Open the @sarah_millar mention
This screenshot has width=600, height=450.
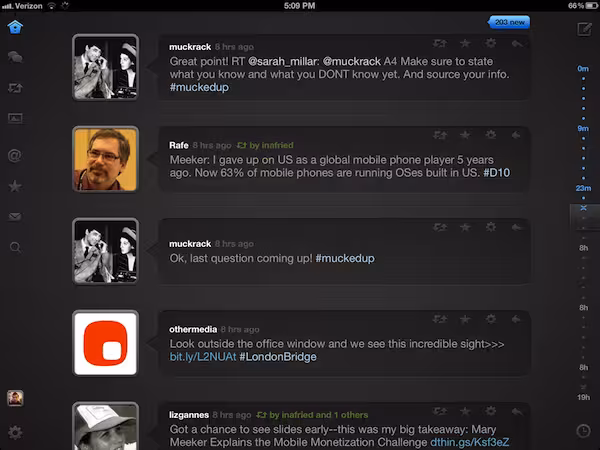pyautogui.click(x=283, y=61)
